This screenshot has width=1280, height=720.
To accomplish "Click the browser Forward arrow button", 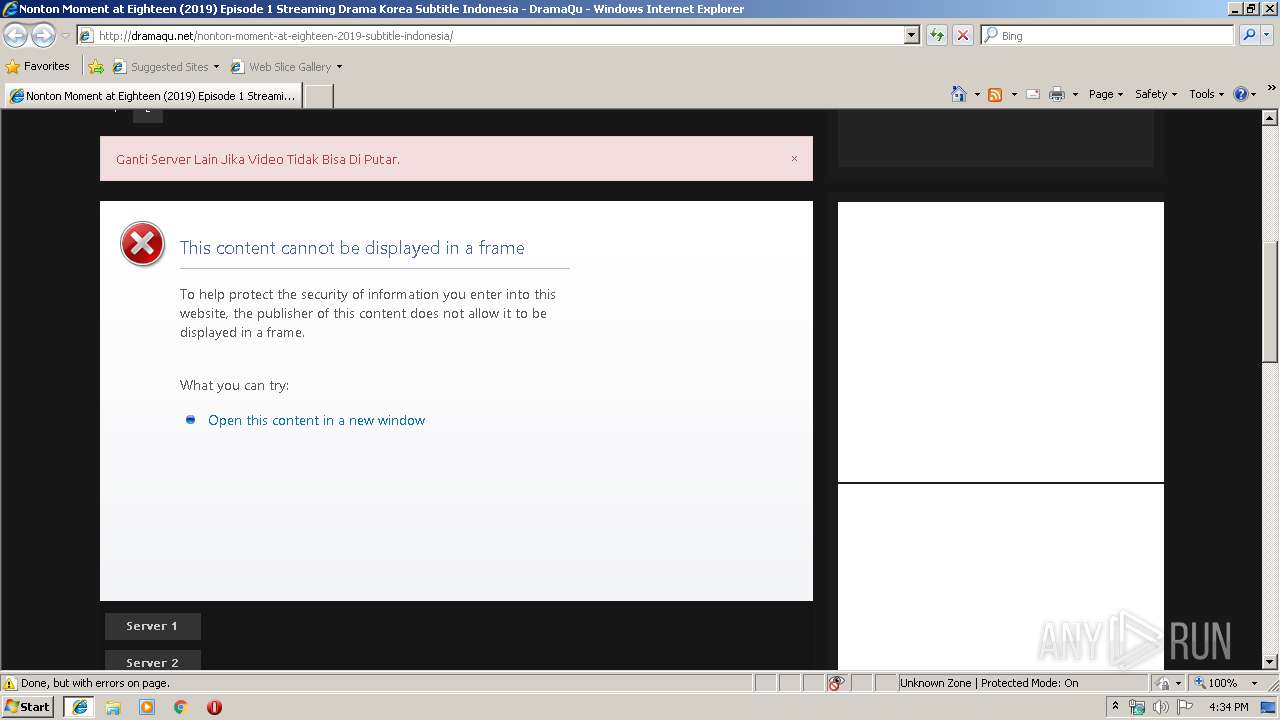I will tap(43, 35).
